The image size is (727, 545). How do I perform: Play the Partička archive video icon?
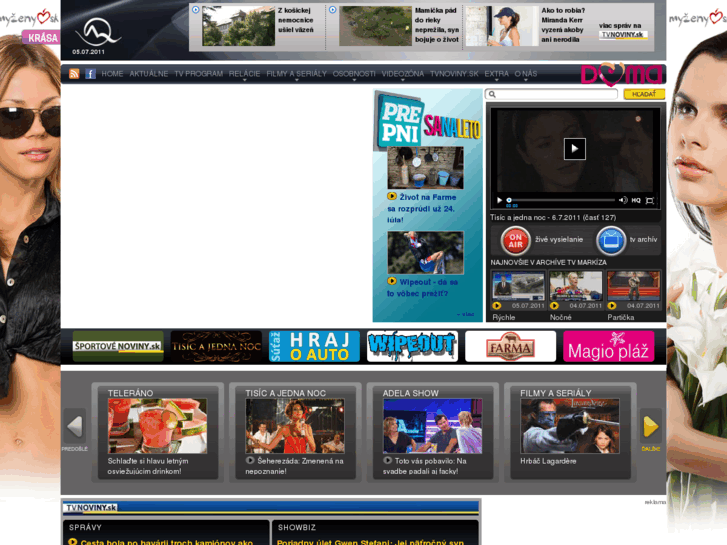pos(612,306)
